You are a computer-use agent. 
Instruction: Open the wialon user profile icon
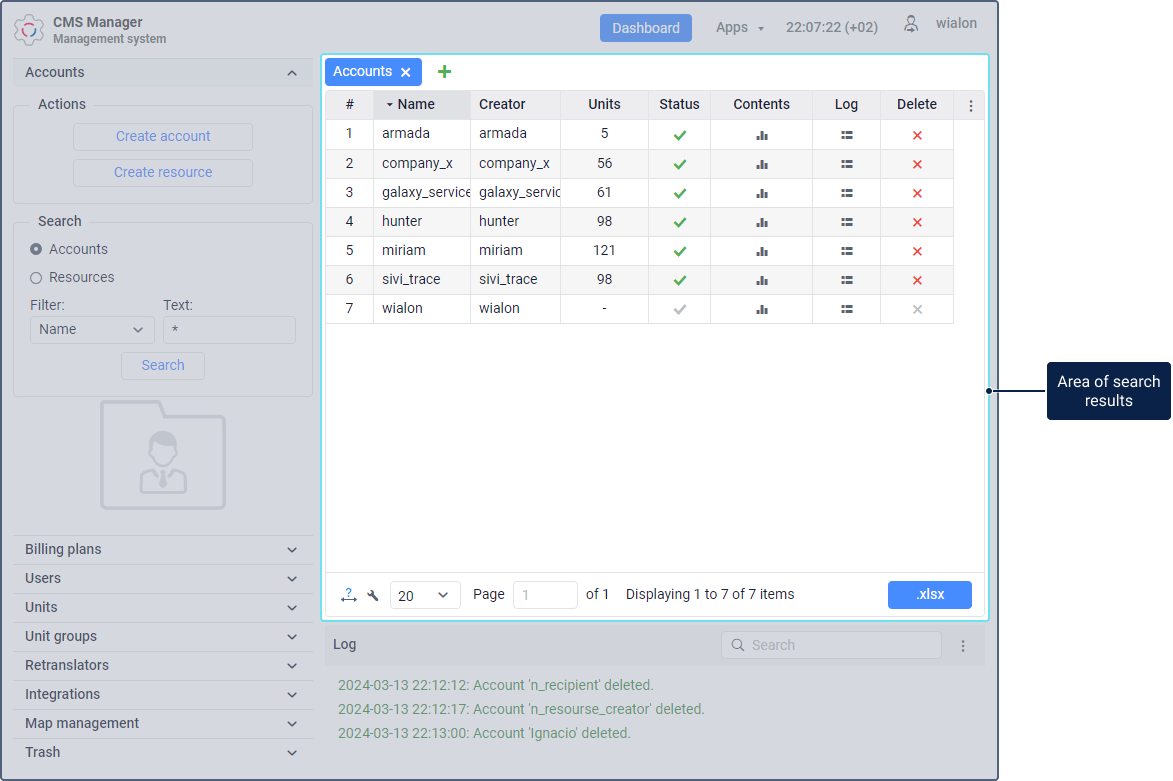[x=910, y=25]
